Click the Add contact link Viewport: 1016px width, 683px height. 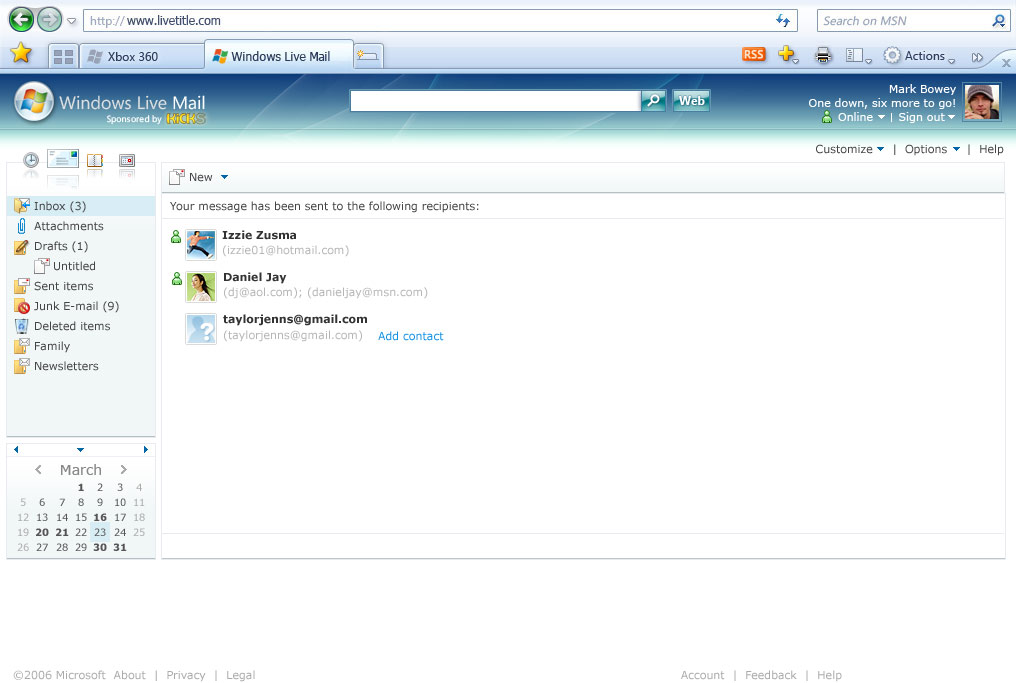(410, 336)
